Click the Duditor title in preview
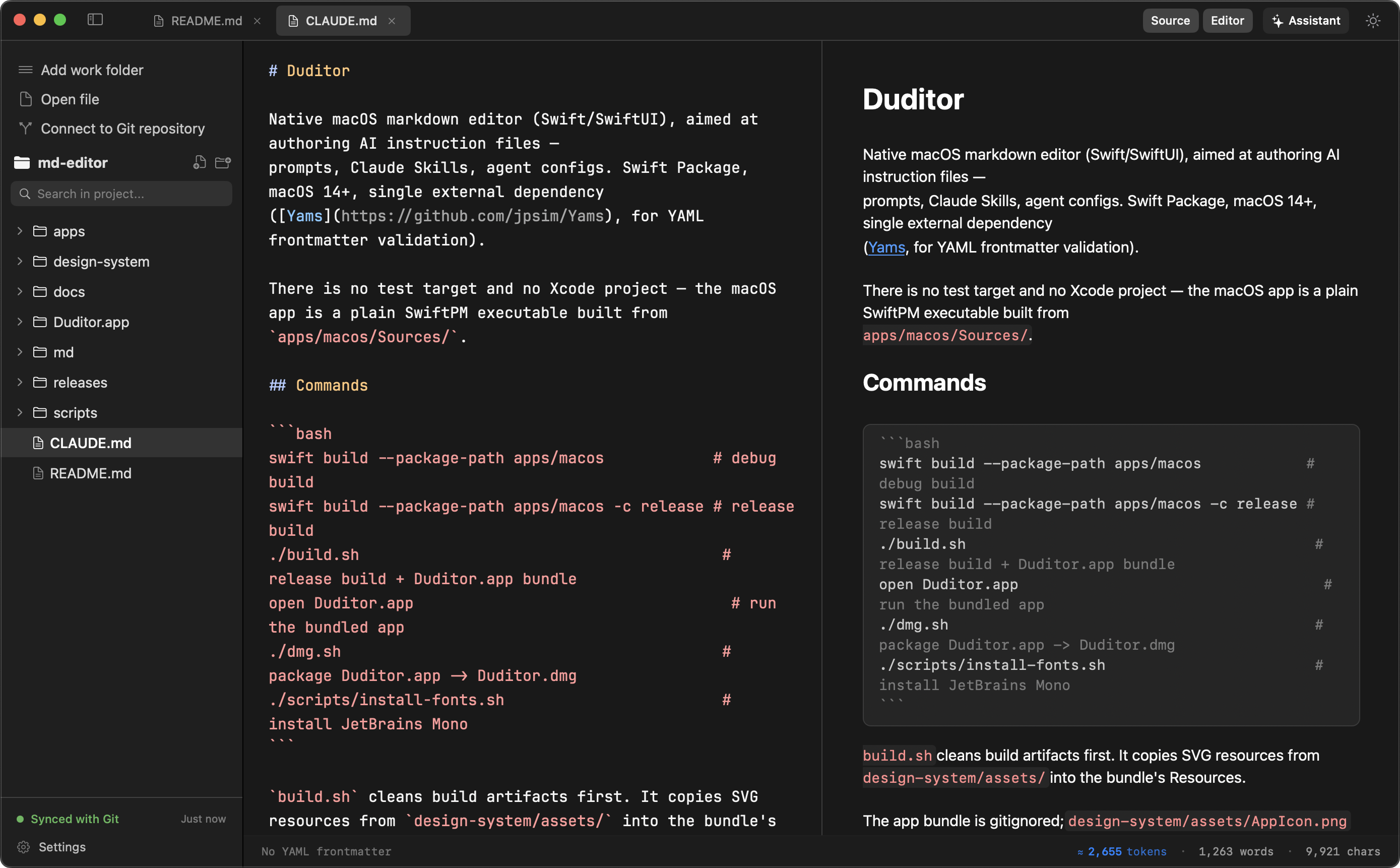Image resolution: width=1400 pixels, height=868 pixels. click(x=913, y=99)
